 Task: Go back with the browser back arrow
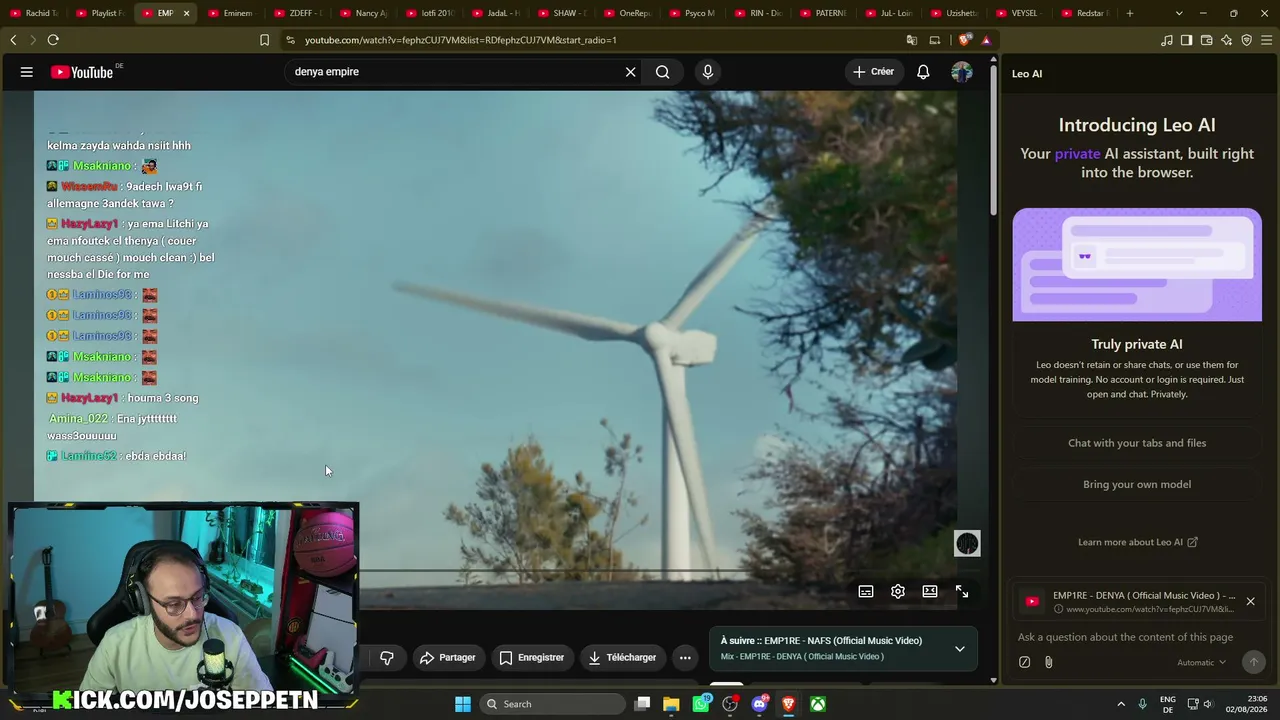coord(13,40)
